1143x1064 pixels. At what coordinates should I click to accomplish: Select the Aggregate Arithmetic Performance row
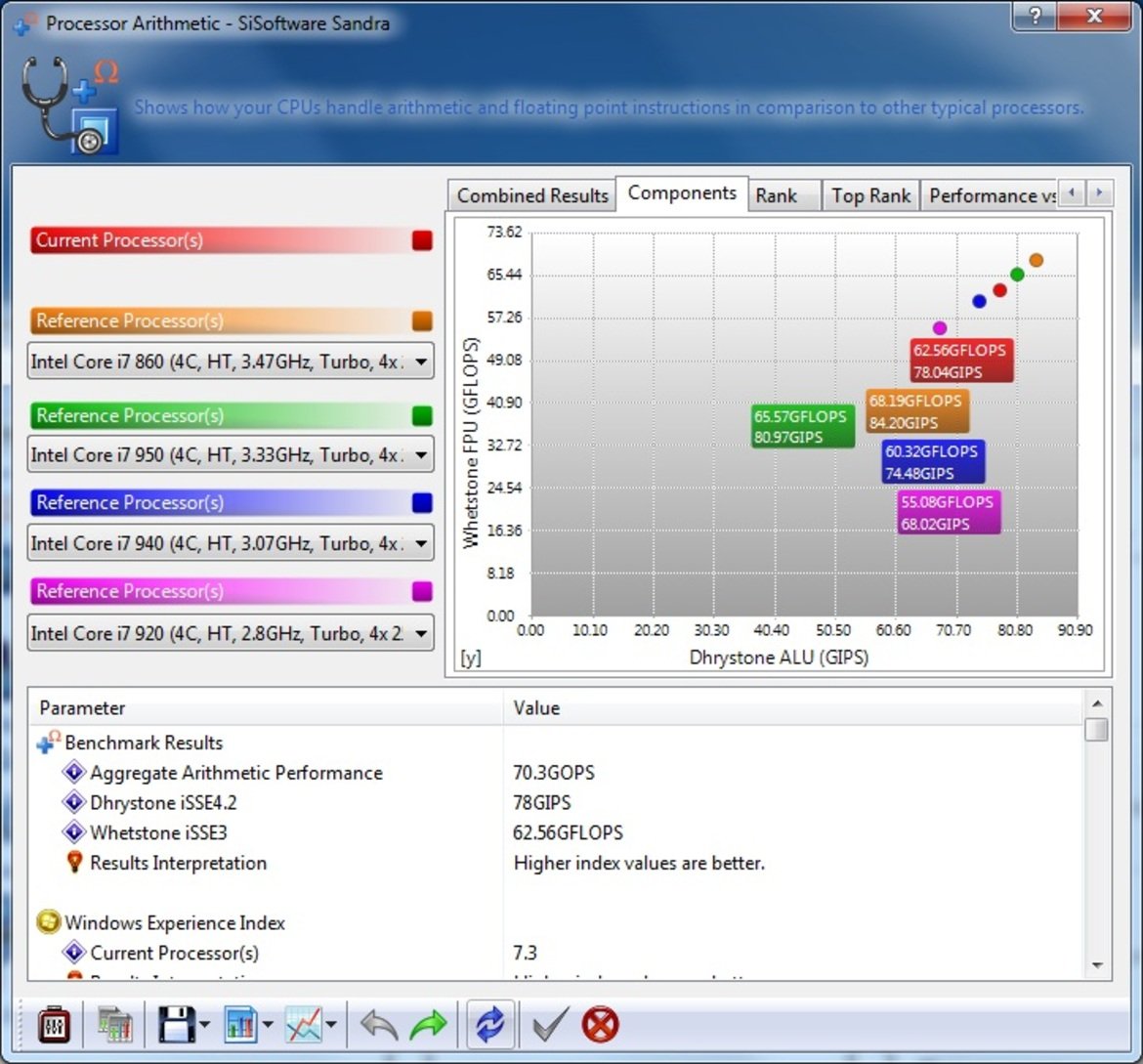pyautogui.click(x=556, y=772)
